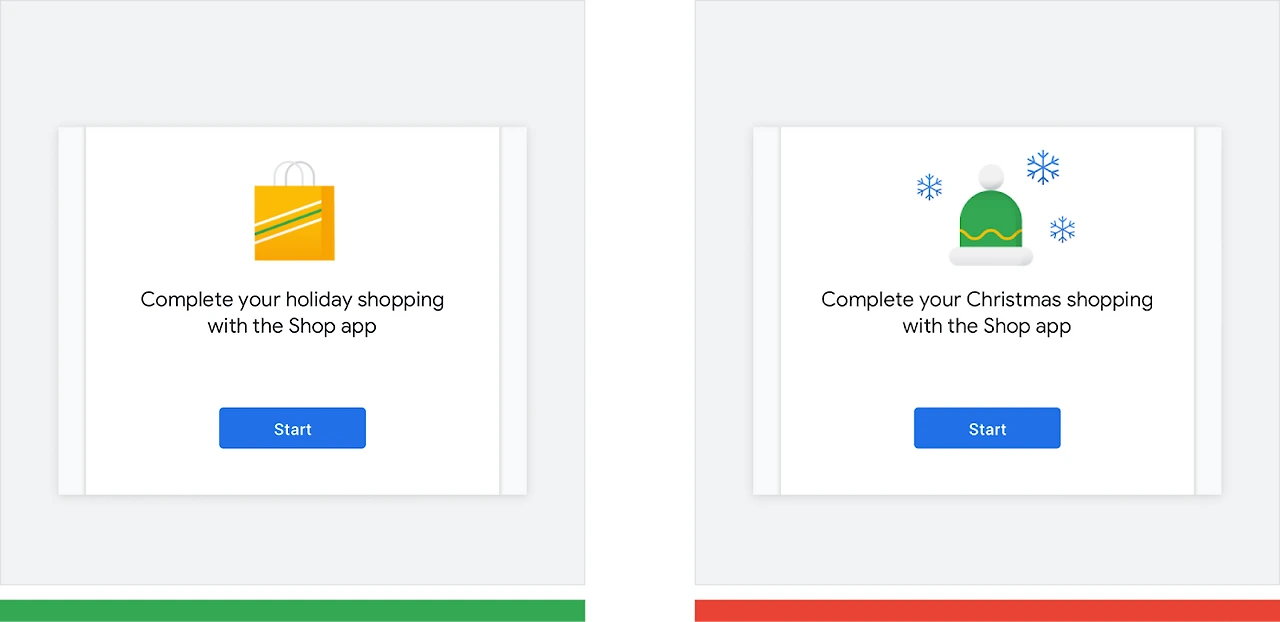Click the yellow shopping bag illustration
This screenshot has height=622, width=1280.
294,211
